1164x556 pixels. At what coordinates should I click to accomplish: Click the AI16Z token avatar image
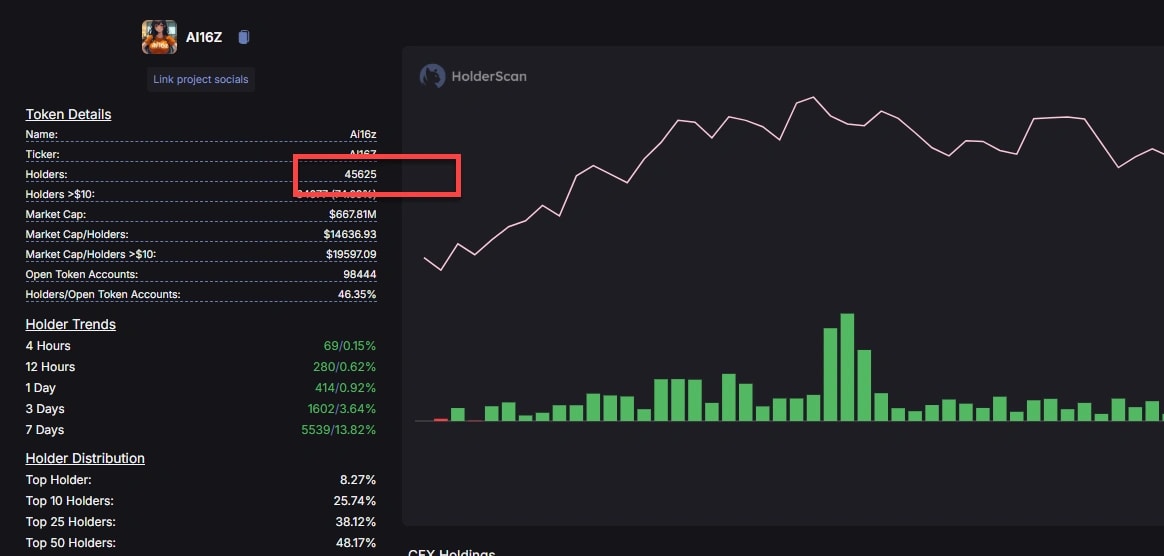160,37
